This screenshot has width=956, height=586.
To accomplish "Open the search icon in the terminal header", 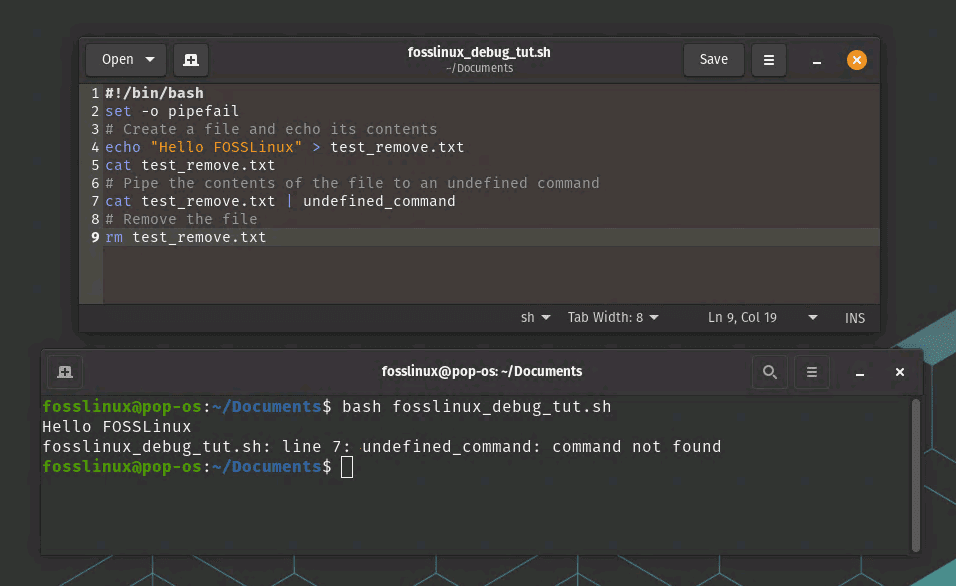I will (x=770, y=371).
